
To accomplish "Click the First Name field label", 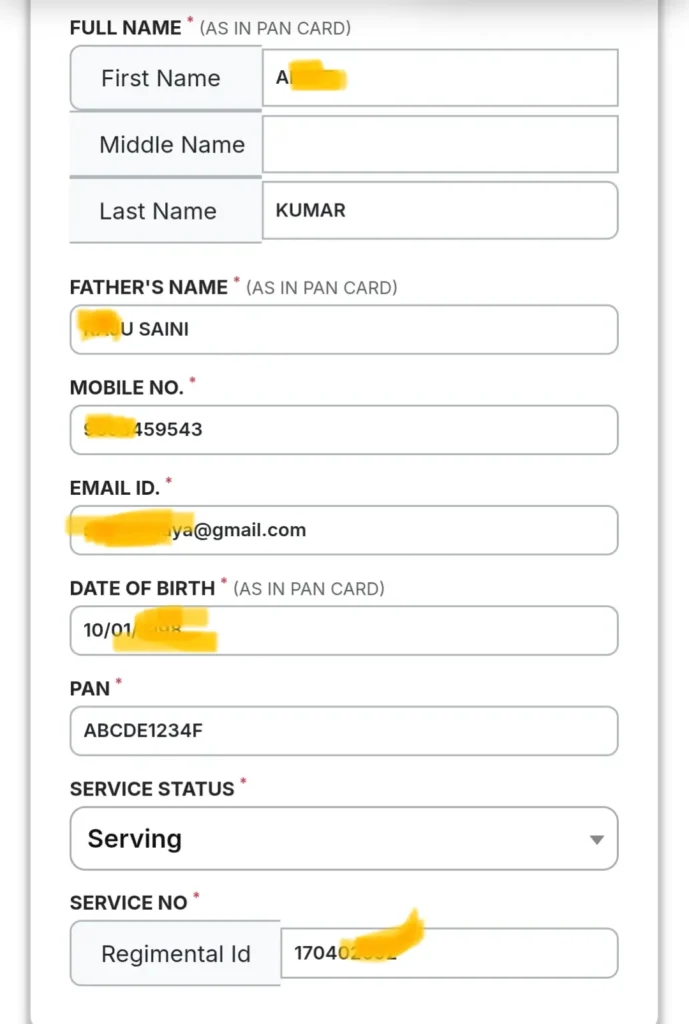I will [161, 78].
